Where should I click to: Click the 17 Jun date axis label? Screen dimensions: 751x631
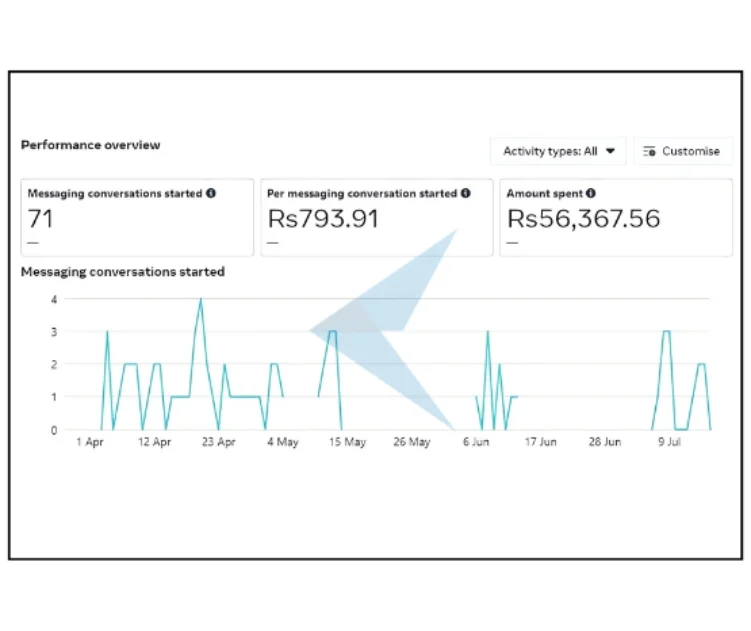540,442
